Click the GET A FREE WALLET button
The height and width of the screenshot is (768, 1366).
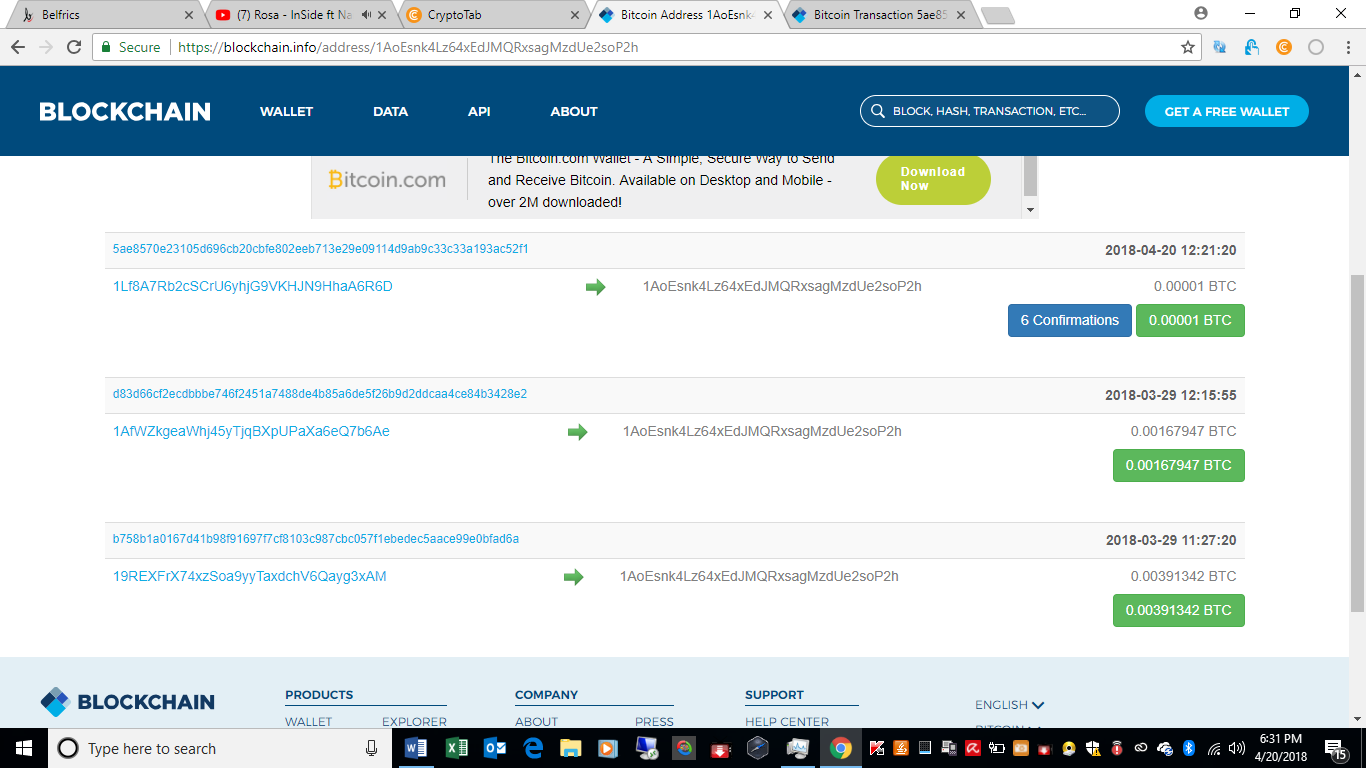pos(1226,111)
